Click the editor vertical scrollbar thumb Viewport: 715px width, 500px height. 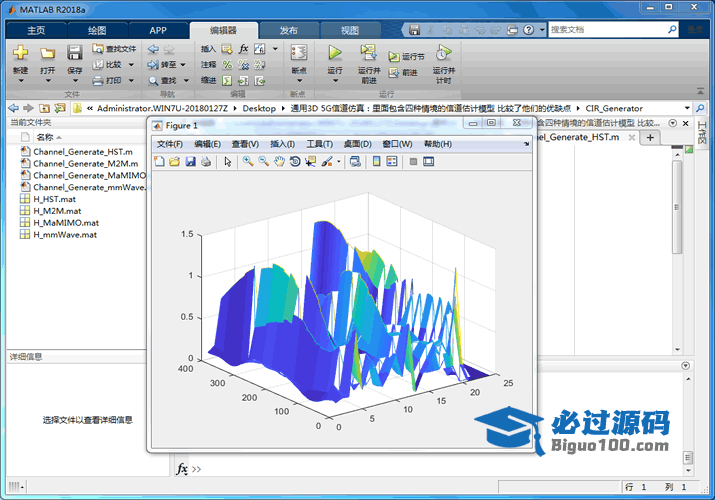[677, 207]
